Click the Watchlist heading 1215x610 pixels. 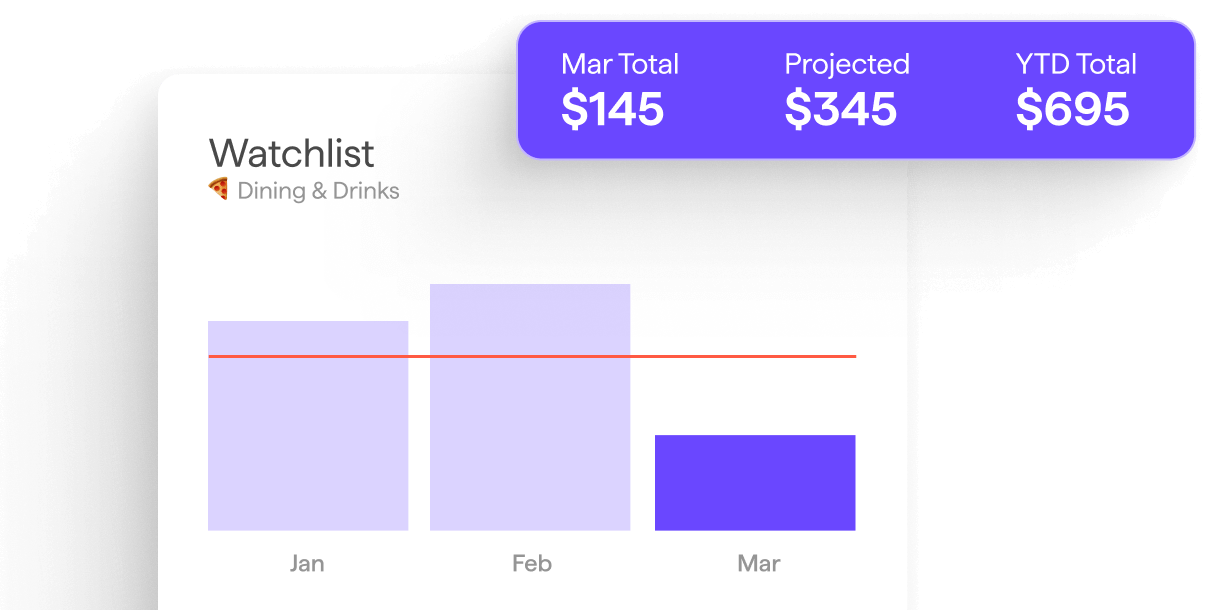pos(291,153)
